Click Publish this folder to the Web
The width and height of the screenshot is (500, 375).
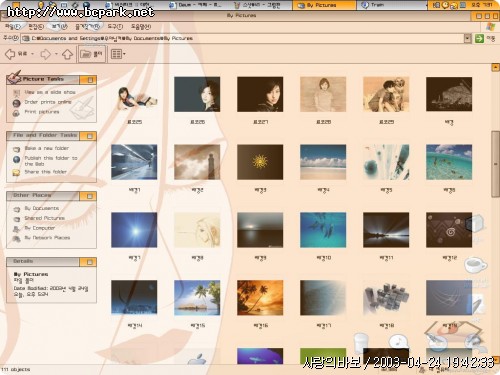point(51,161)
